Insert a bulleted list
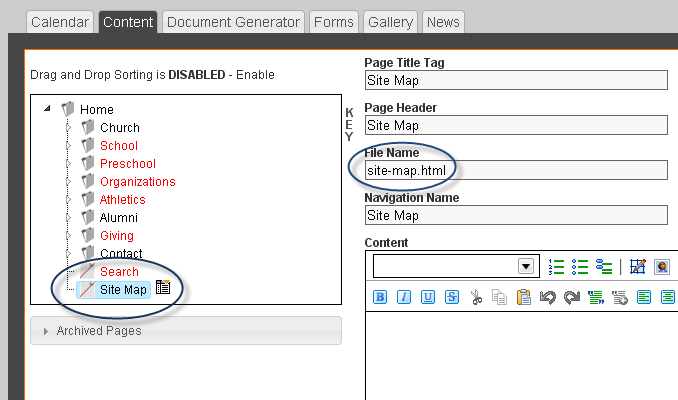This screenshot has width=678, height=400. [x=580, y=267]
